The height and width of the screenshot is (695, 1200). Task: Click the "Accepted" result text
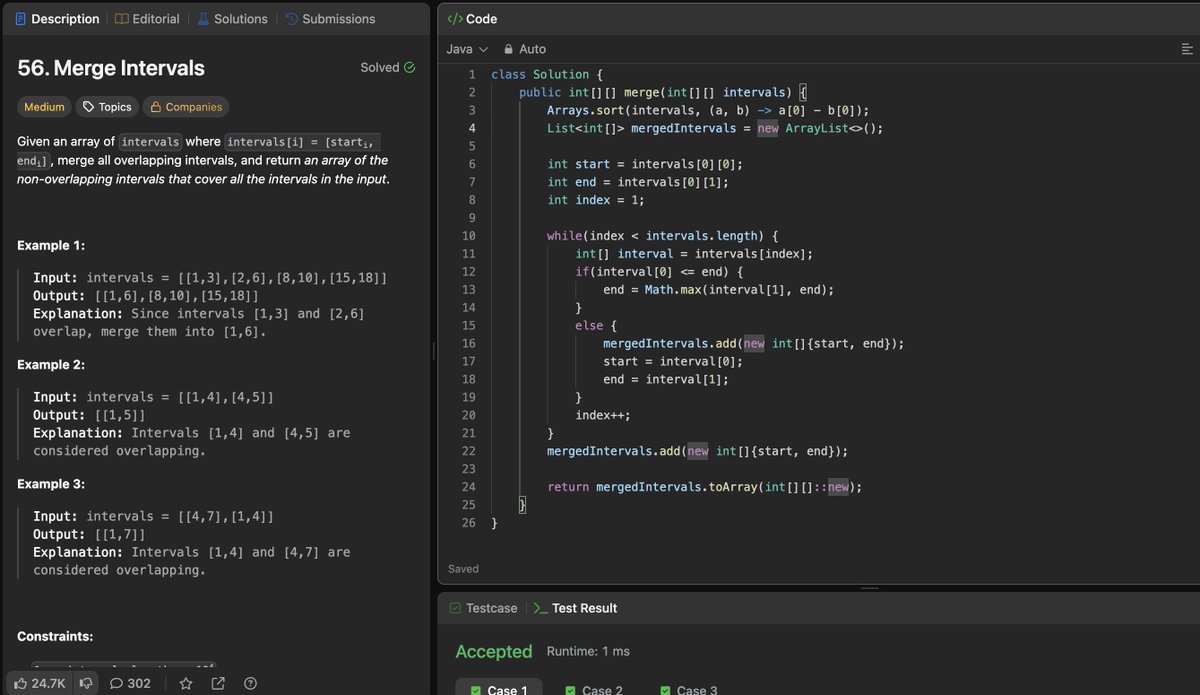(494, 651)
